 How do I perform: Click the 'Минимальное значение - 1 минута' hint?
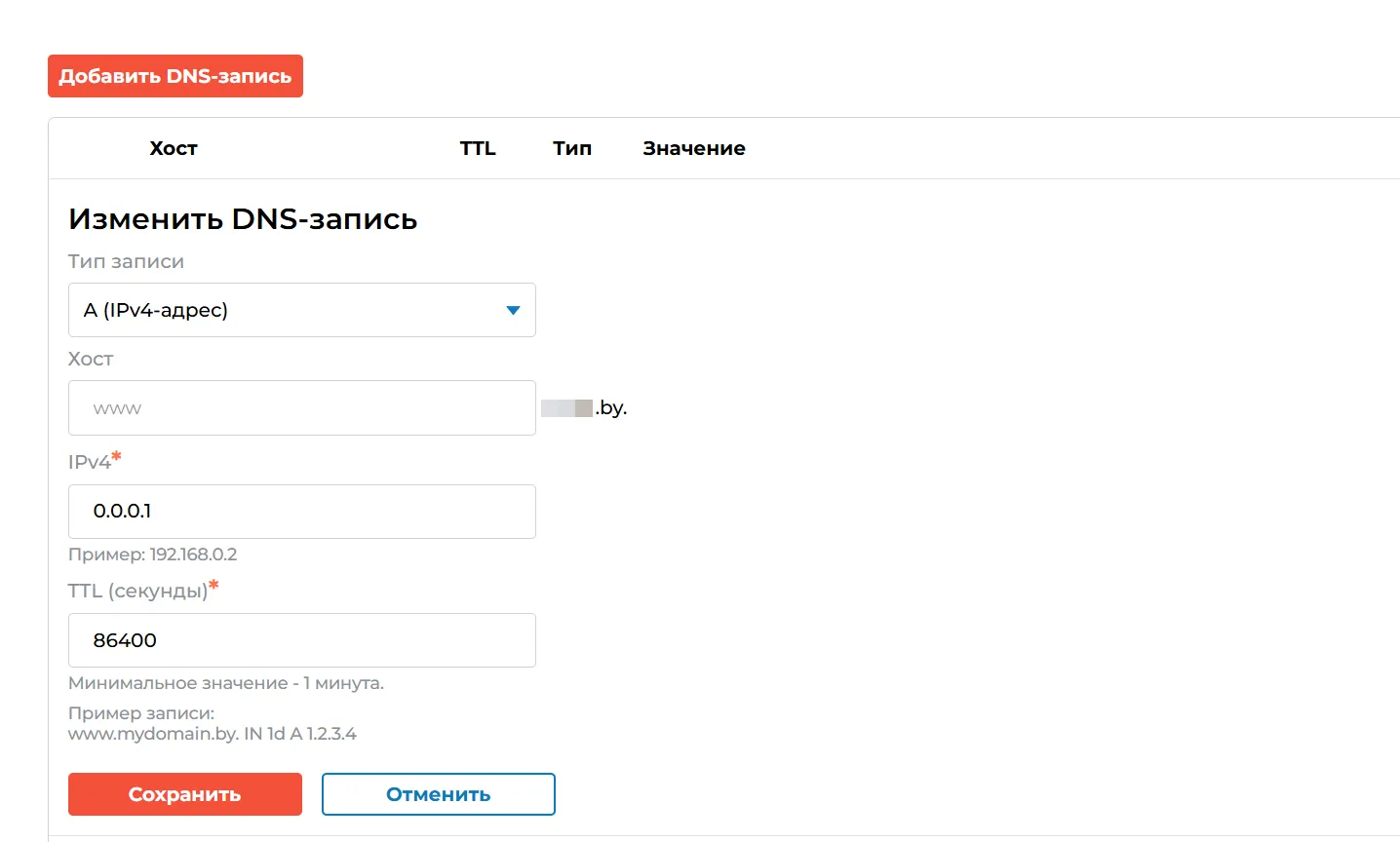(x=225, y=683)
